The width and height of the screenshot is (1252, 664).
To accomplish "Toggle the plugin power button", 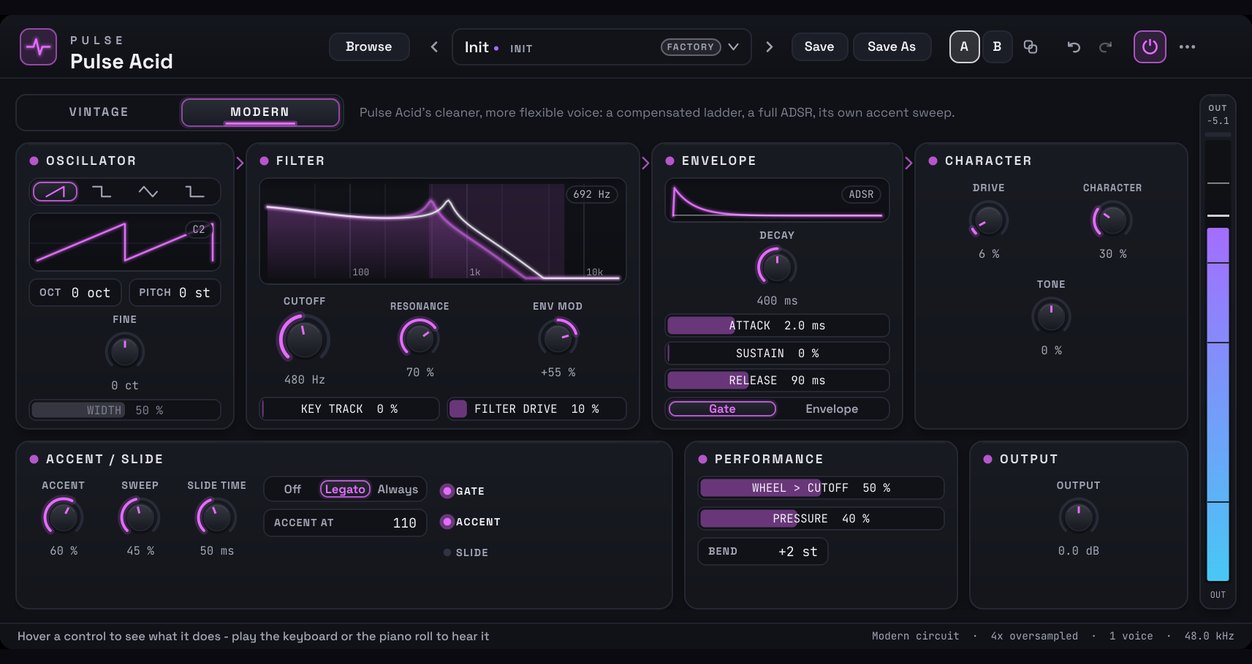I will (x=1150, y=47).
